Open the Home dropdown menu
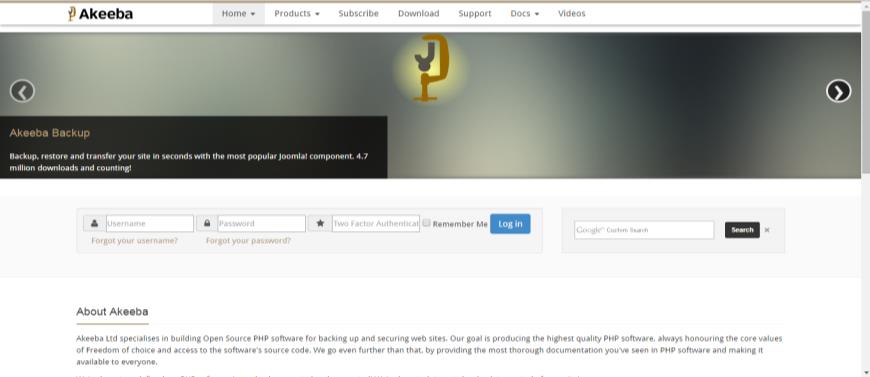Image resolution: width=870 pixels, height=377 pixels. tap(239, 13)
